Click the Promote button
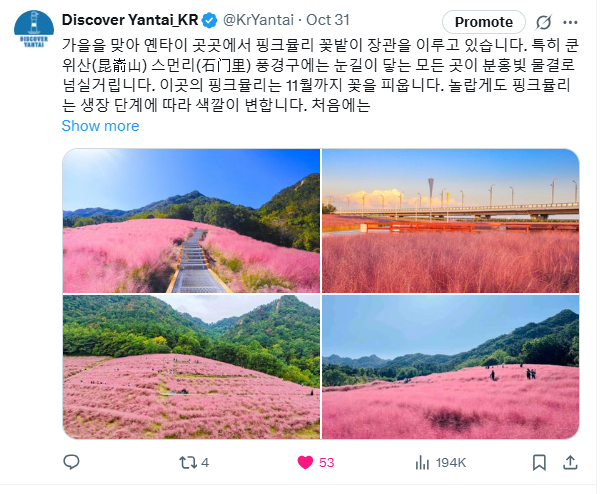607x494 pixels. coord(484,22)
